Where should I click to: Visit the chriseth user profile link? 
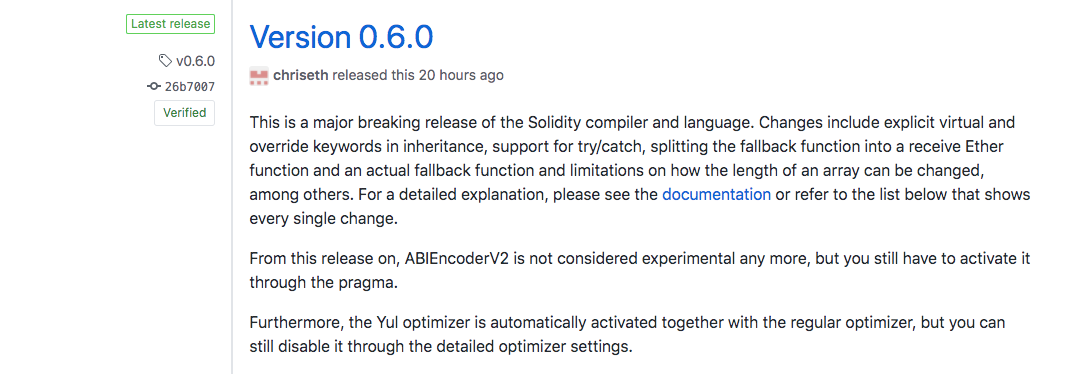click(301, 75)
